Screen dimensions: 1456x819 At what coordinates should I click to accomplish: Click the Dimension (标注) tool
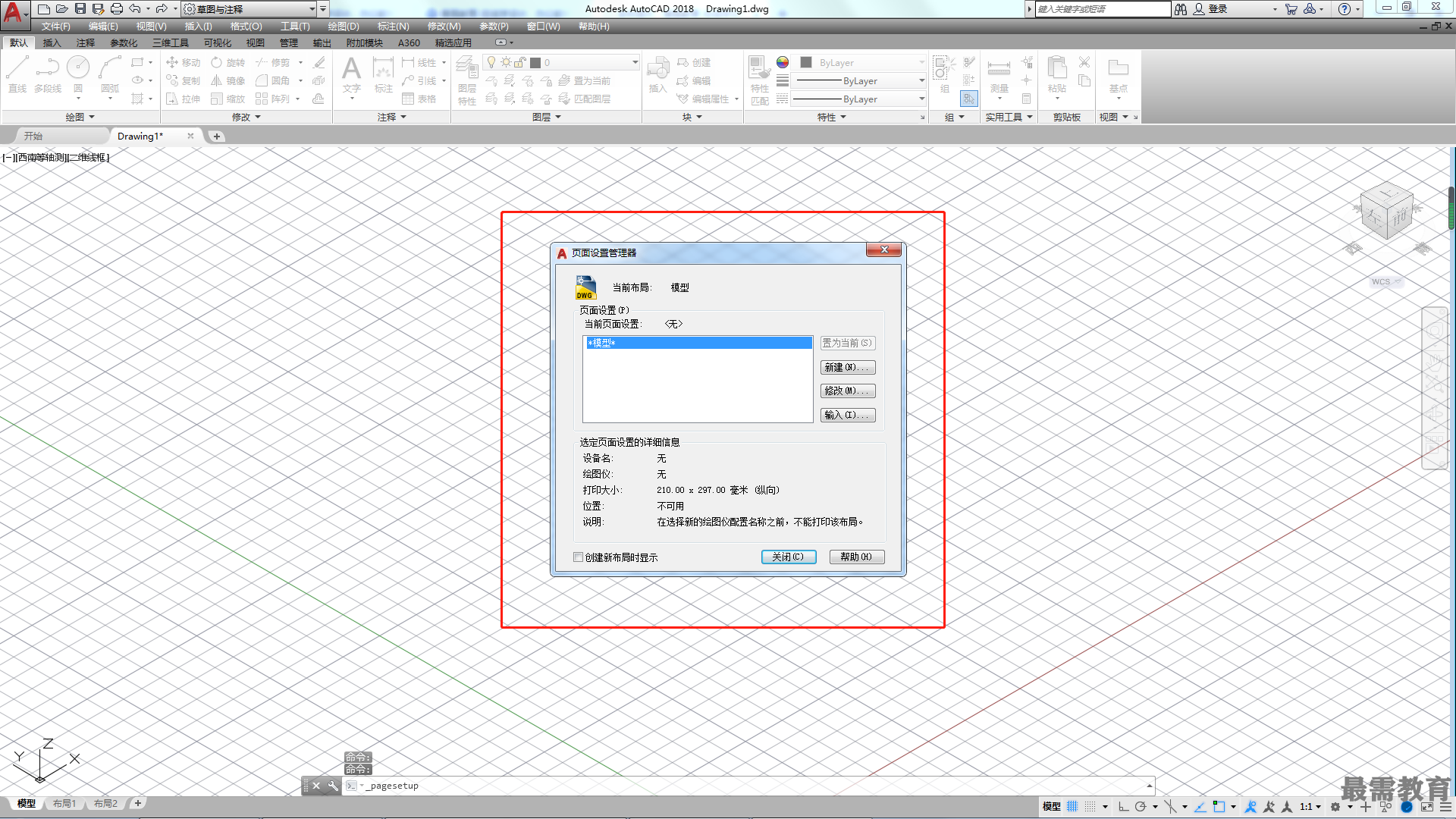click(384, 76)
